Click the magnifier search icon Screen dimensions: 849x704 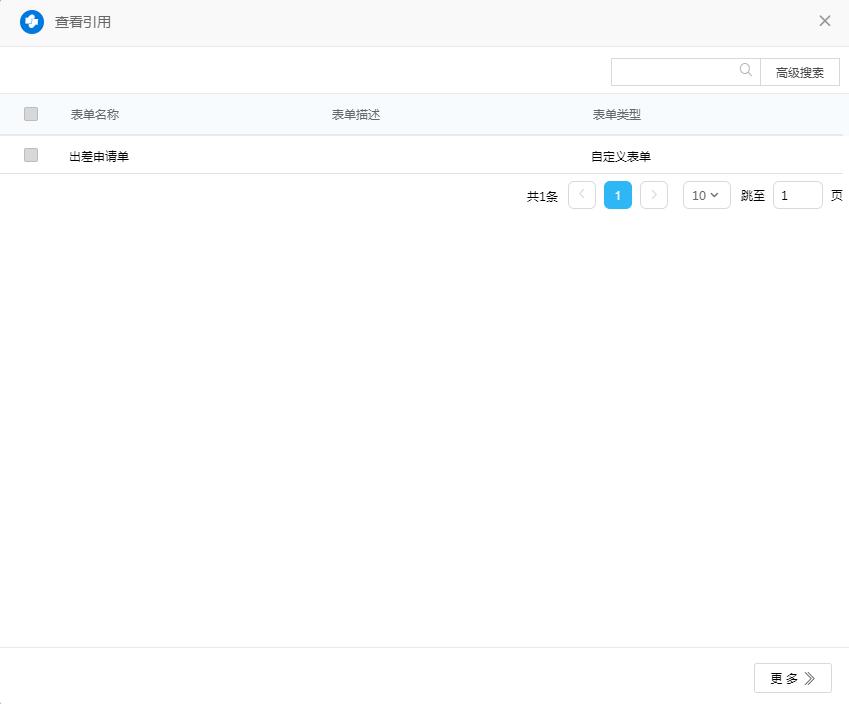point(746,71)
